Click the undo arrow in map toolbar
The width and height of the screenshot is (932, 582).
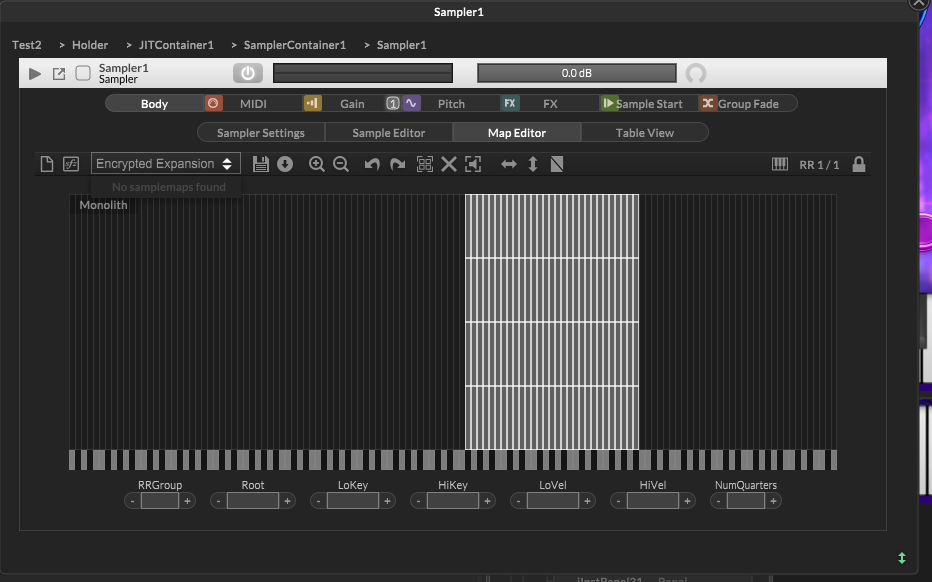372,164
